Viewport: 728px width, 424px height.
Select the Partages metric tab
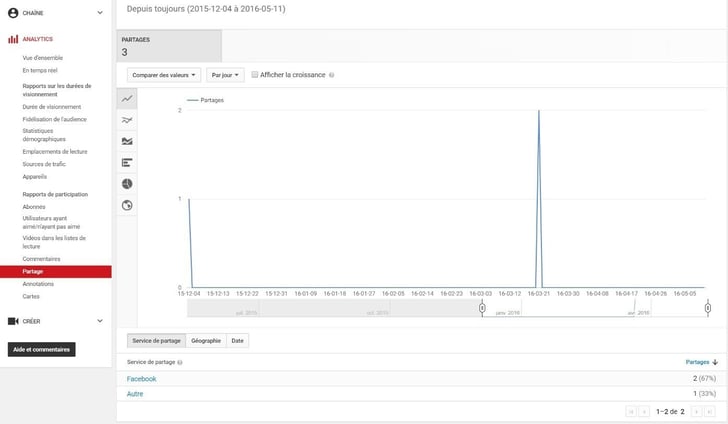169,46
